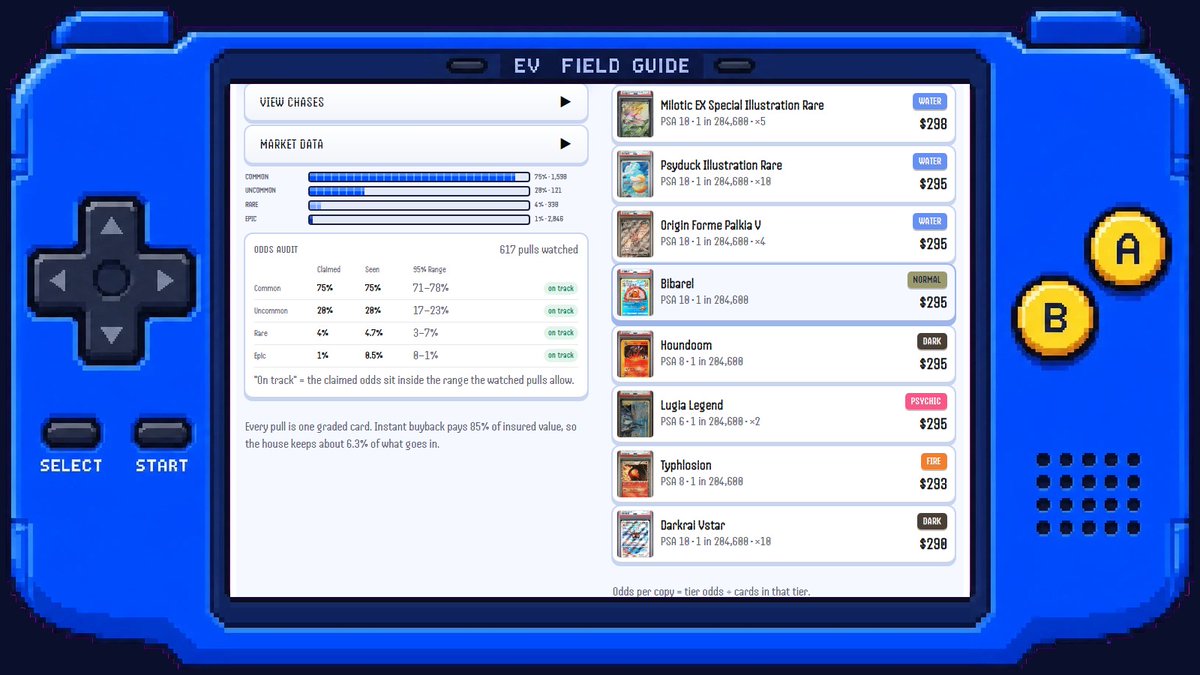Screen dimensions: 1200x675
Task: Open the Typhlosion card image
Action: pos(635,474)
